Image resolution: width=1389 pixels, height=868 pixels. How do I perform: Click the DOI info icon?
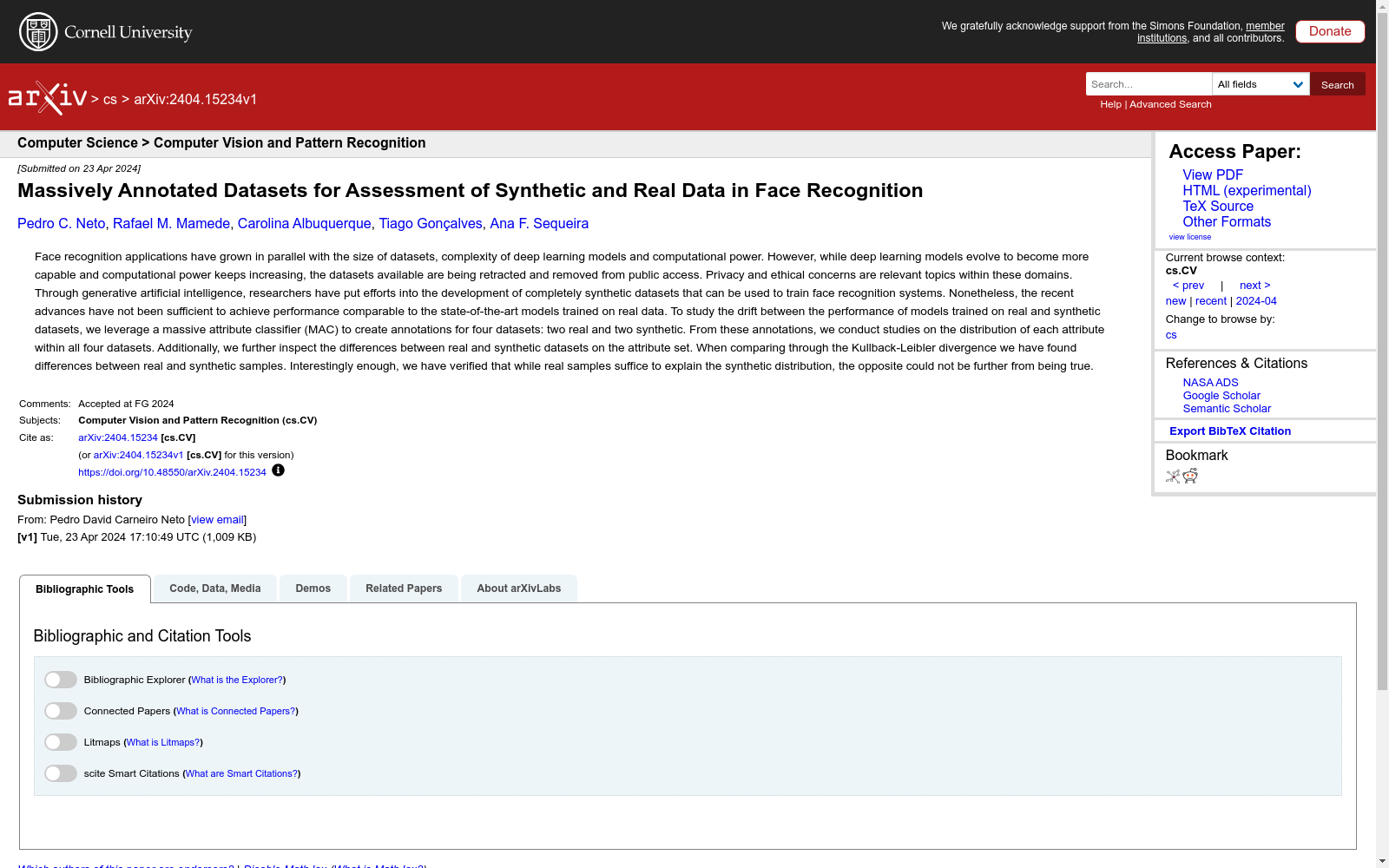point(278,470)
